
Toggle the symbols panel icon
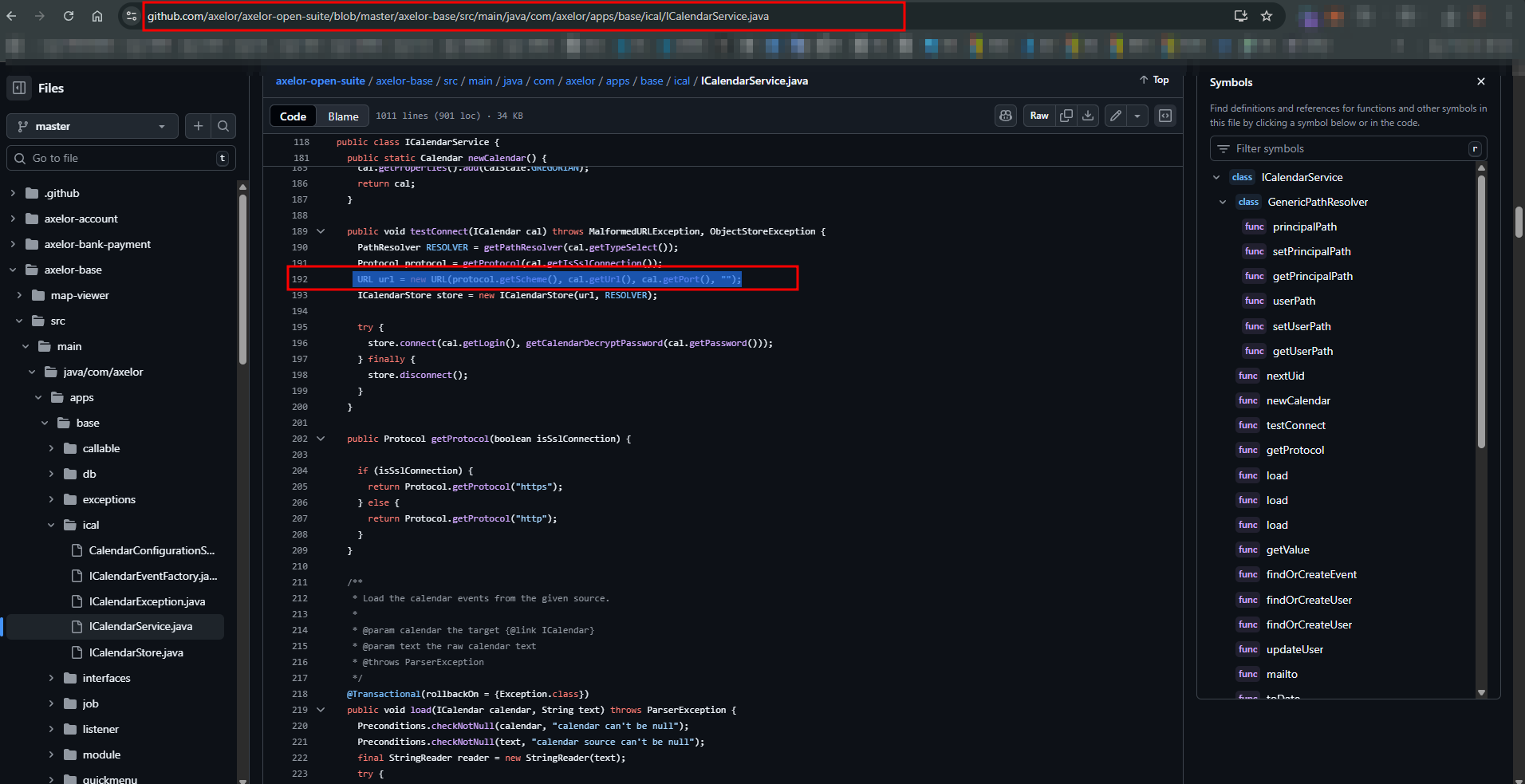1165,116
